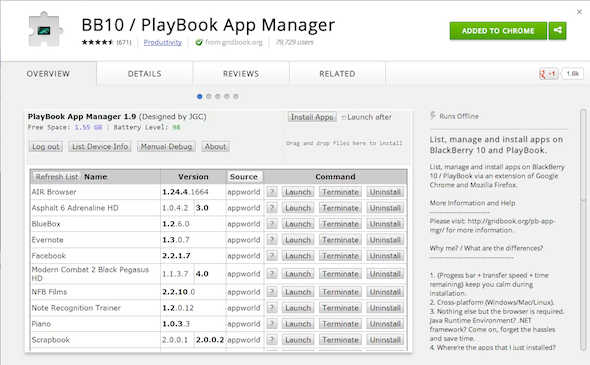
Task: Click the verified checkmark by gridbook.org
Action: tap(199, 43)
